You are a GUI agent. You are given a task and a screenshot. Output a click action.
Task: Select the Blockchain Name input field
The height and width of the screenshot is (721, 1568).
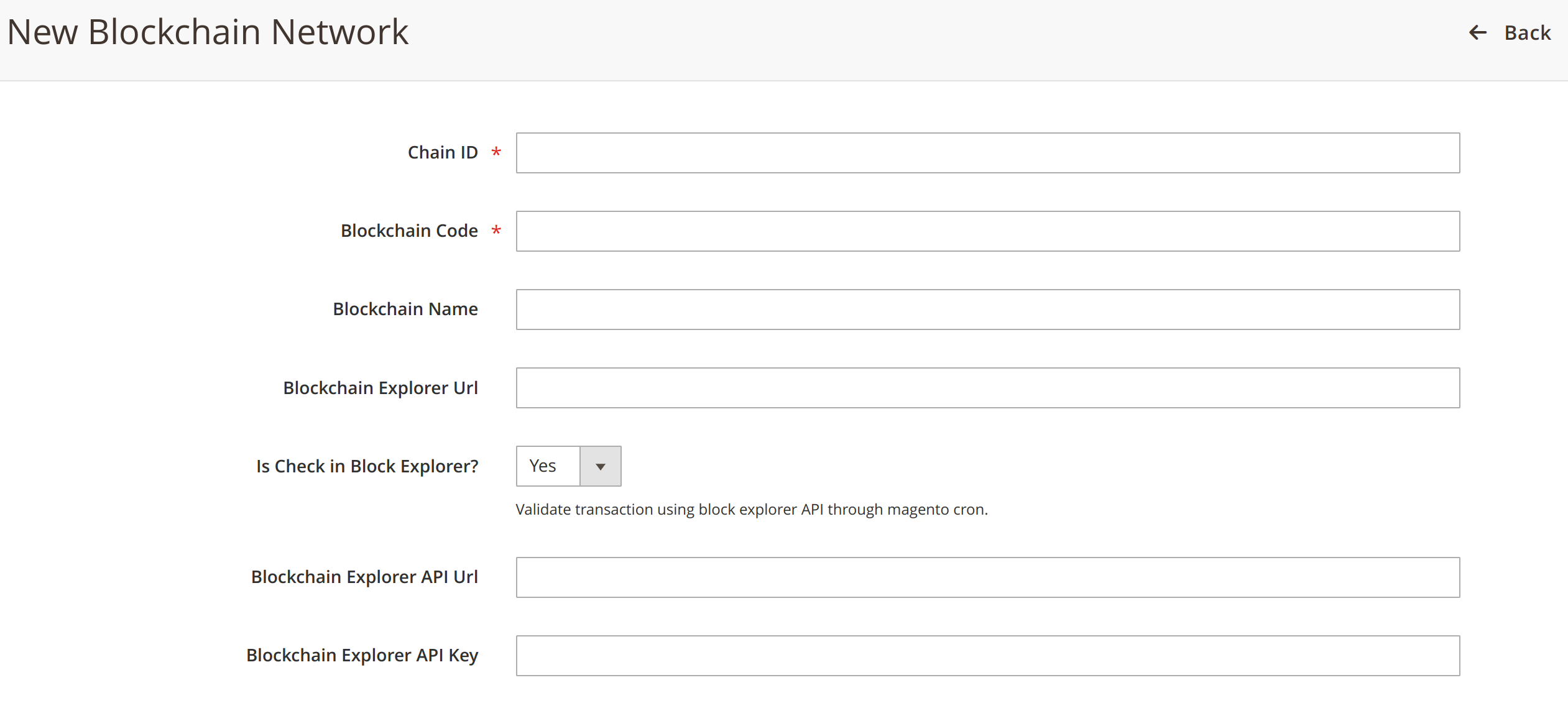point(987,310)
